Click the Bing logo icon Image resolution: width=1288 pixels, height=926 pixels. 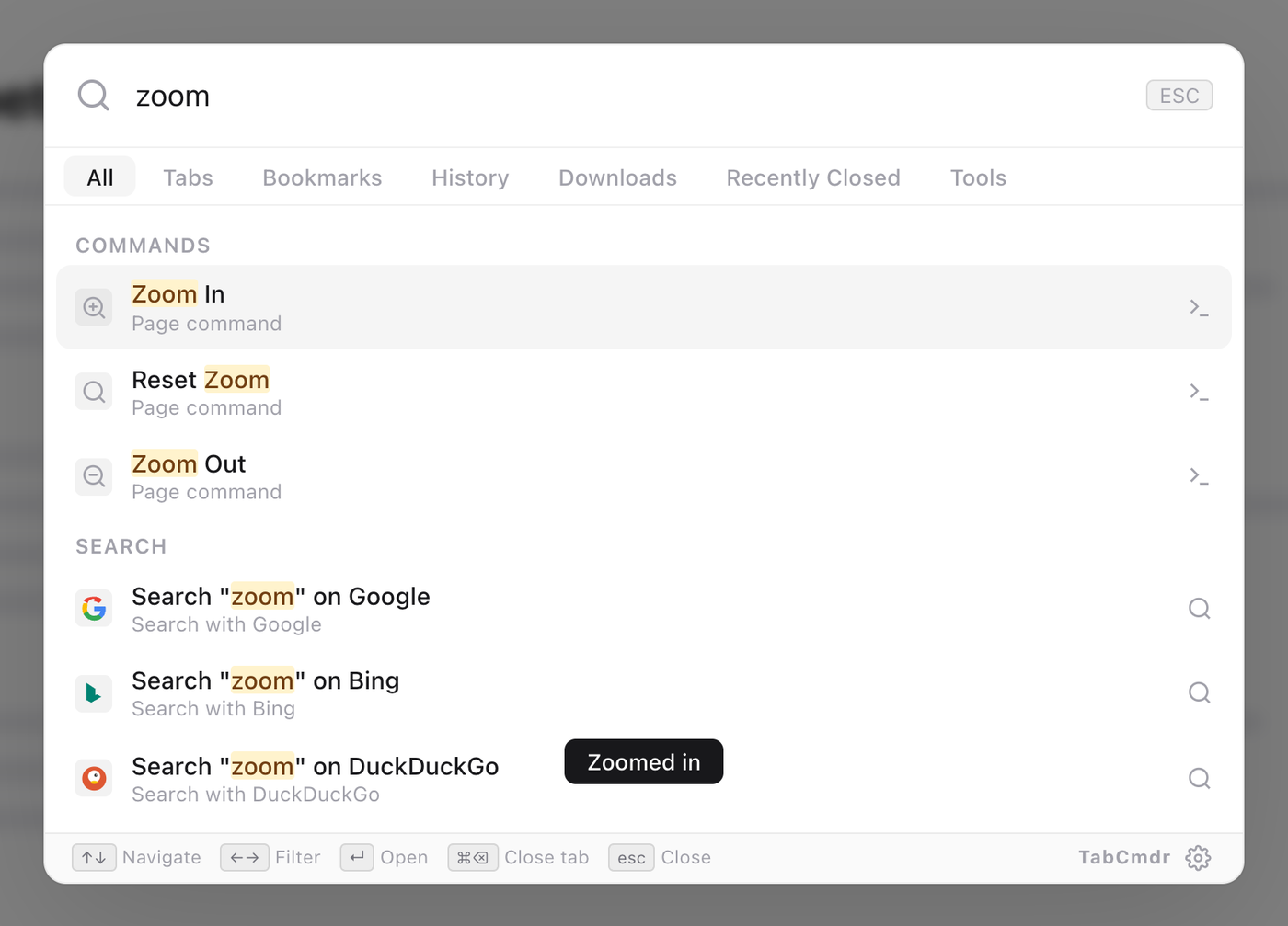point(94,692)
